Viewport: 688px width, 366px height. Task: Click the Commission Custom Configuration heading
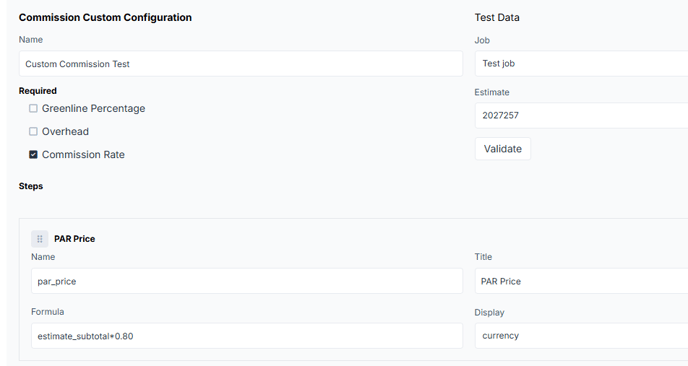(x=105, y=18)
